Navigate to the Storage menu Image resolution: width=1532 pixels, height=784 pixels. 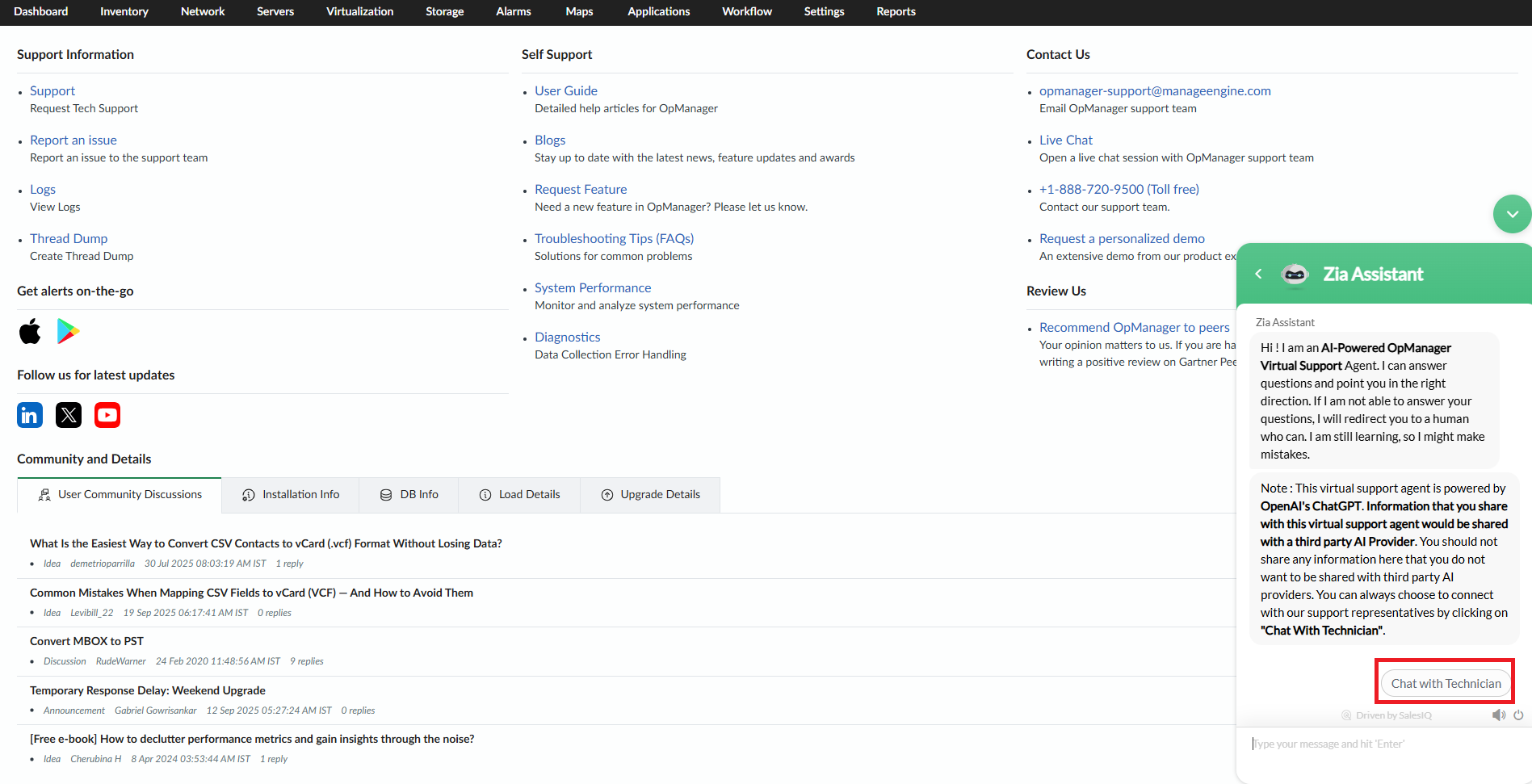[x=445, y=11]
